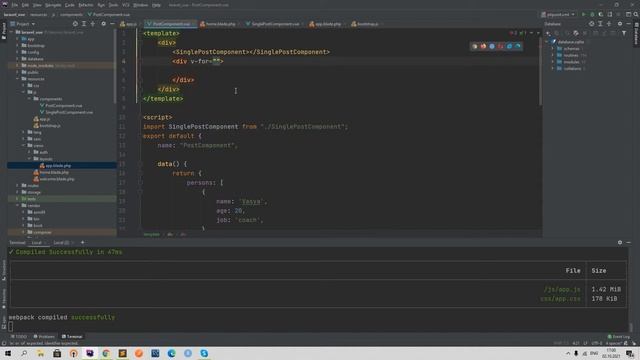
Task: Switch to the Local (2) terminal tab
Action: pos(61,243)
